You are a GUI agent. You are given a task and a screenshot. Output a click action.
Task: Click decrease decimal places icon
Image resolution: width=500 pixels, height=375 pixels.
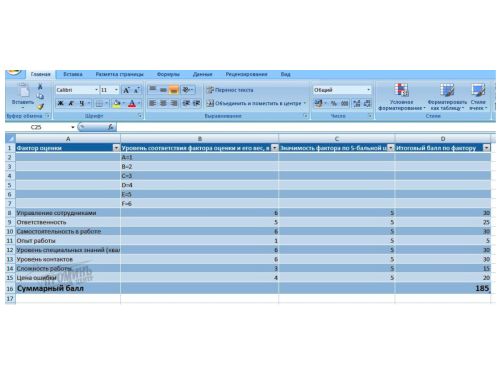click(x=367, y=103)
